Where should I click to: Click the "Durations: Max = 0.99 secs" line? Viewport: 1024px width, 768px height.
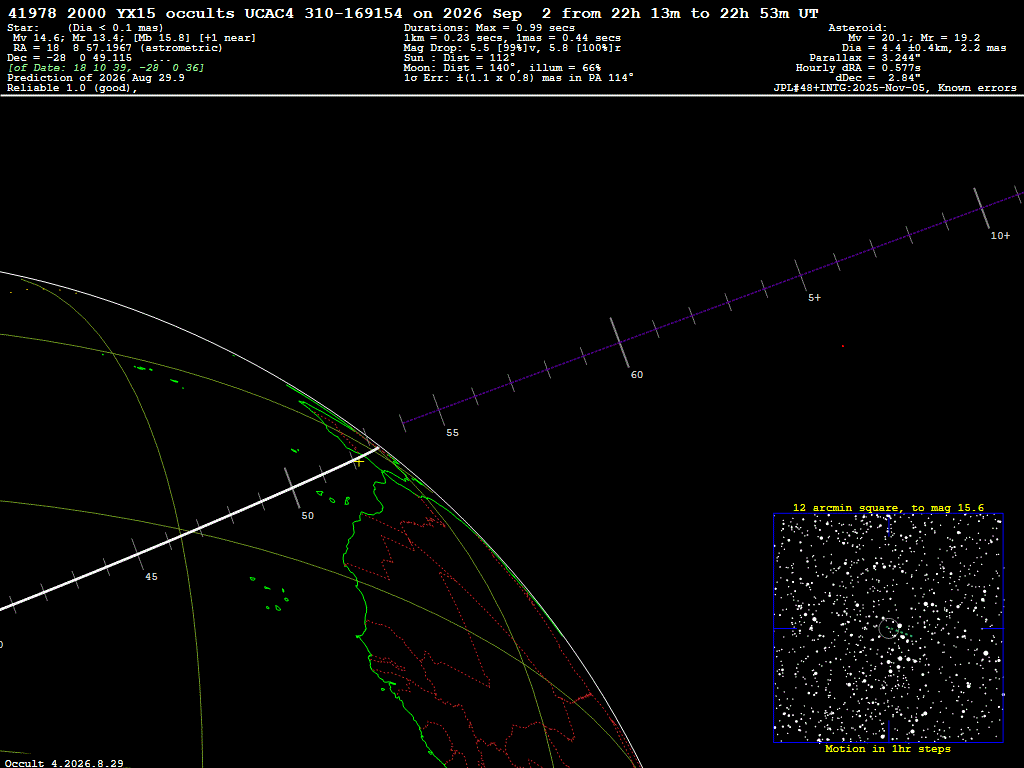pyautogui.click(x=489, y=28)
